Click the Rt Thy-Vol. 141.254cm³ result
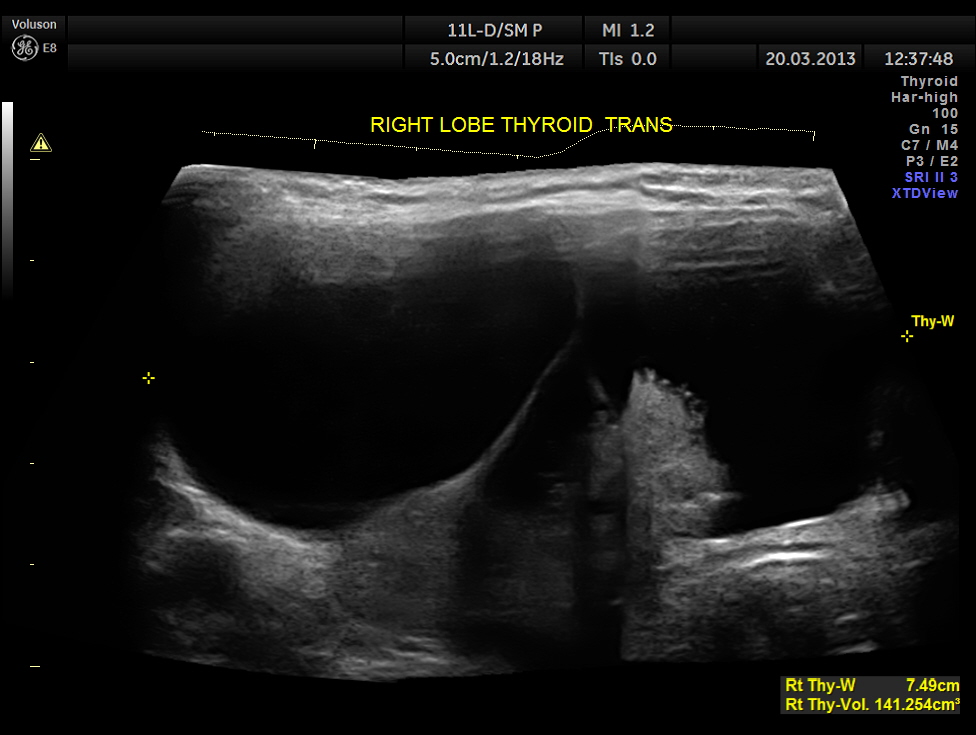976x735 pixels. (x=872, y=704)
